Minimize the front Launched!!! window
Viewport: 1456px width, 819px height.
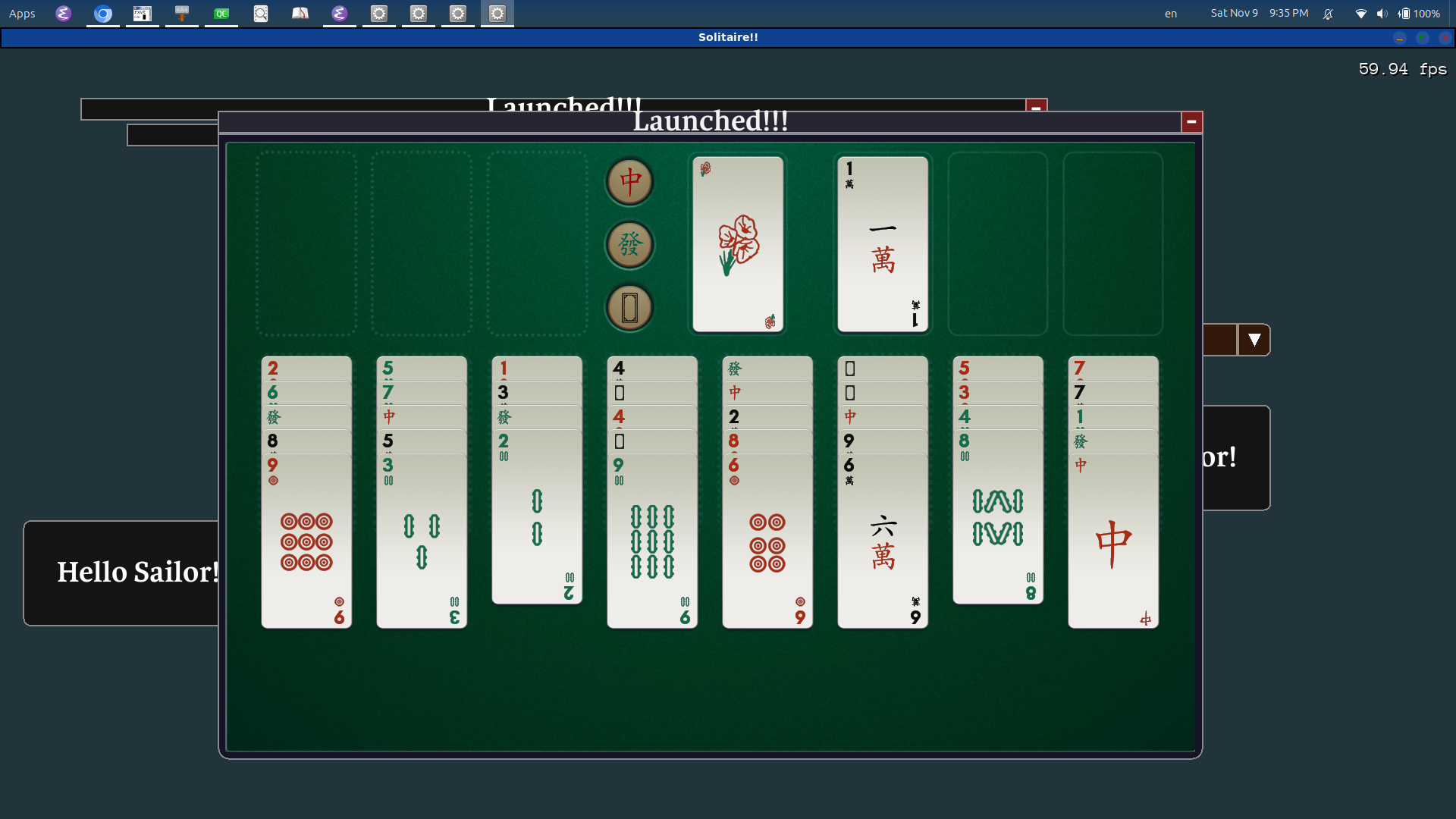[x=1191, y=122]
